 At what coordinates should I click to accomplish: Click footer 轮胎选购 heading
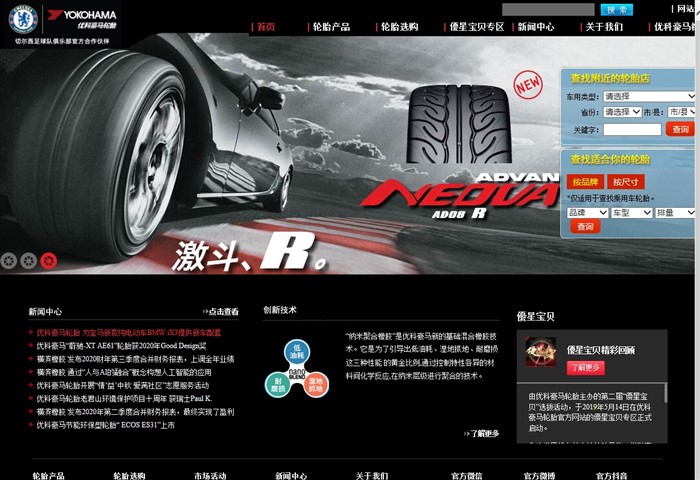click(129, 476)
